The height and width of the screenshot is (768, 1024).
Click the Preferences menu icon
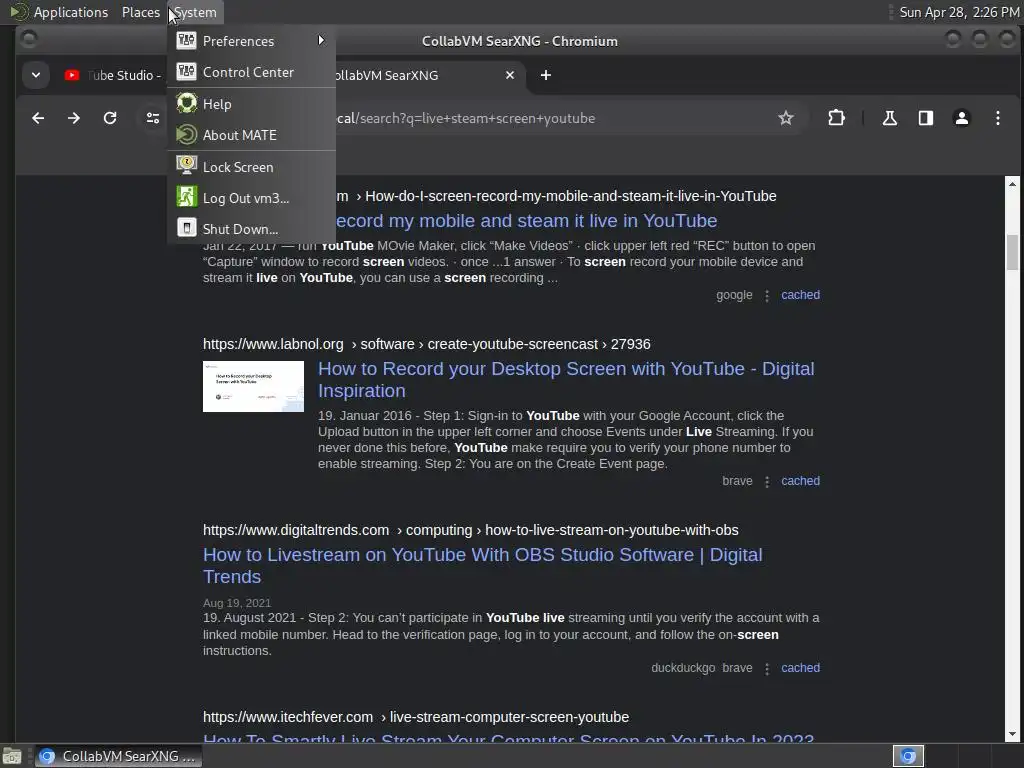[x=186, y=40]
